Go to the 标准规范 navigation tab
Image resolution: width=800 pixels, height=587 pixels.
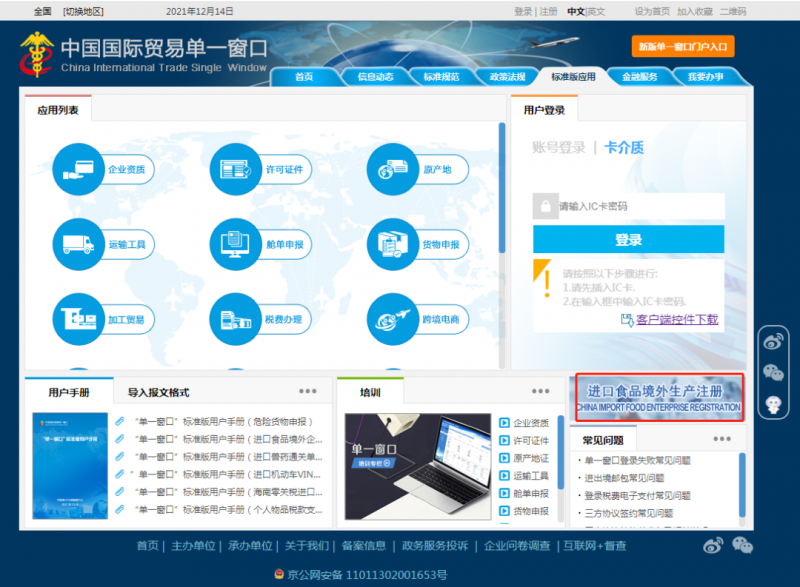coord(441,77)
